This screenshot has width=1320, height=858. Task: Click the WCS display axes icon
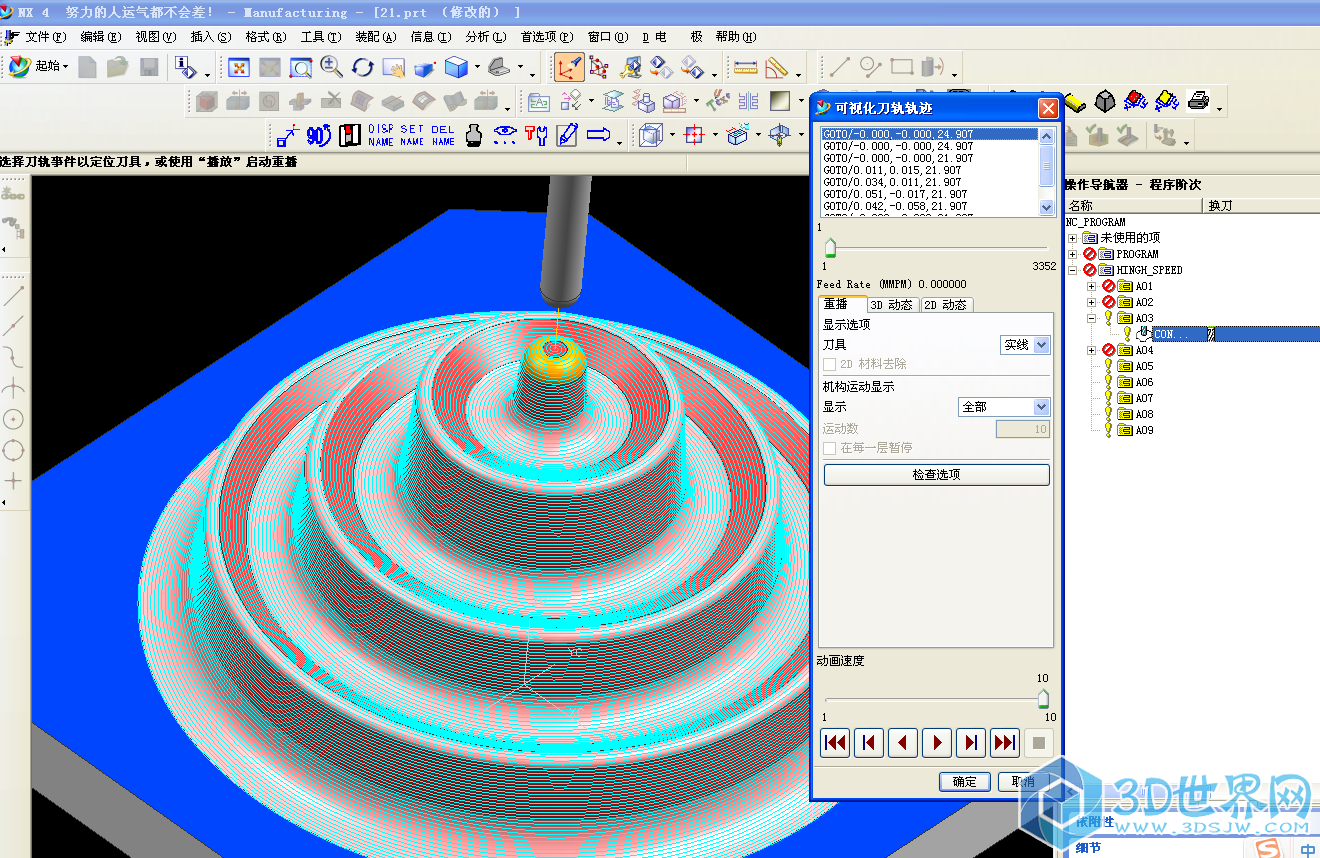point(568,68)
